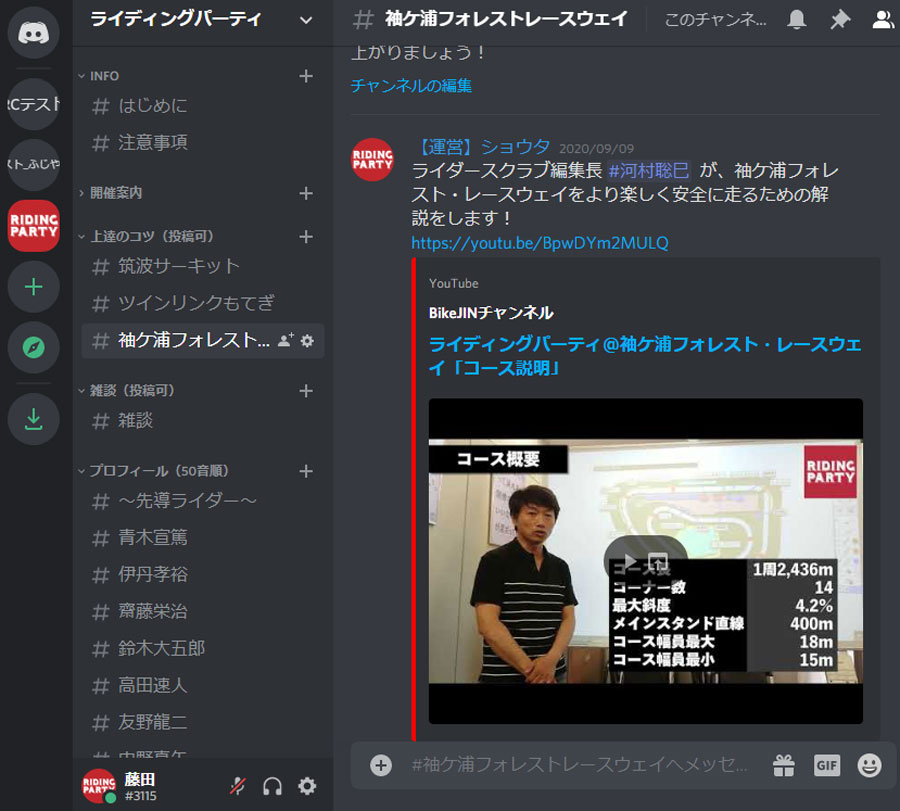Toggle headphone deafen

click(x=273, y=786)
